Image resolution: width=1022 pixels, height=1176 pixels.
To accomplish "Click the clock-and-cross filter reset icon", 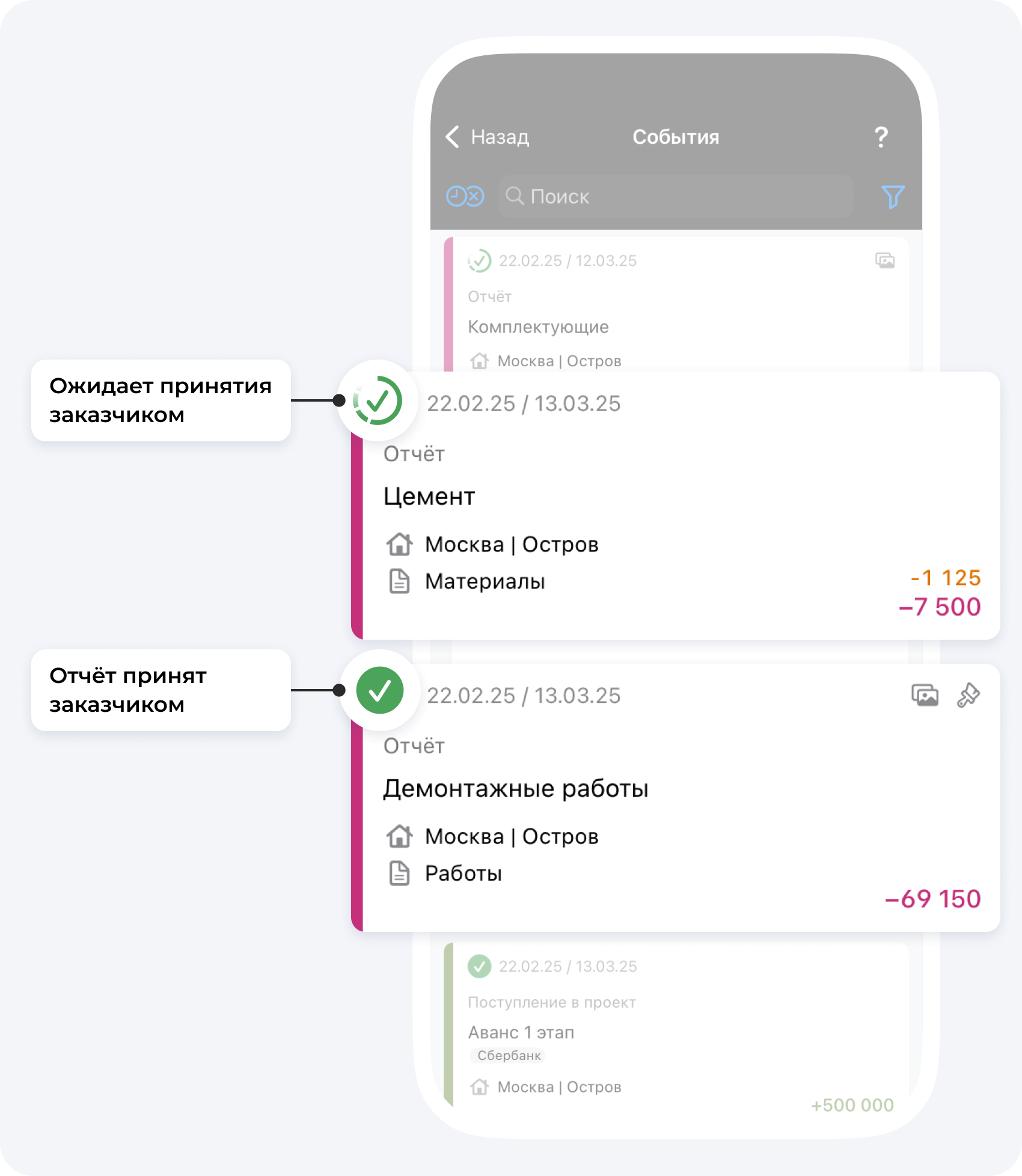I will click(465, 197).
